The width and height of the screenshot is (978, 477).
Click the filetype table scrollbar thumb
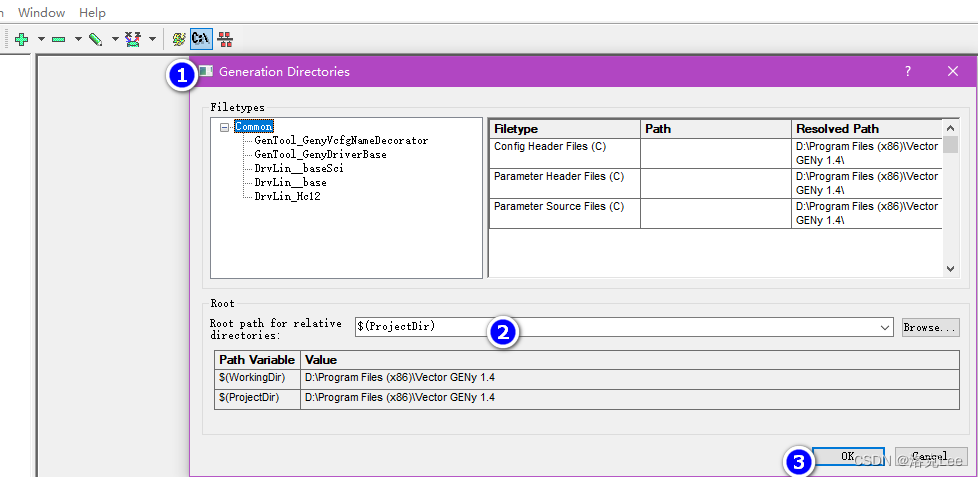coord(950,144)
